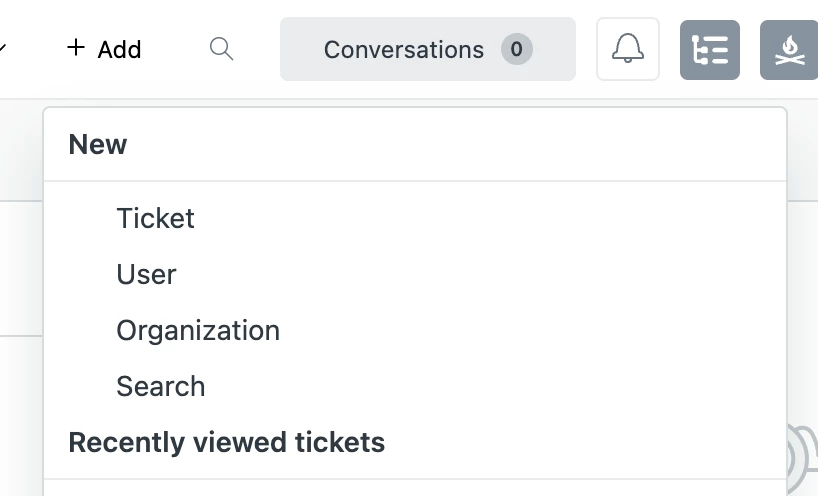The width and height of the screenshot is (818, 496).
Task: Create a new Organization from the menu
Action: pos(198,330)
